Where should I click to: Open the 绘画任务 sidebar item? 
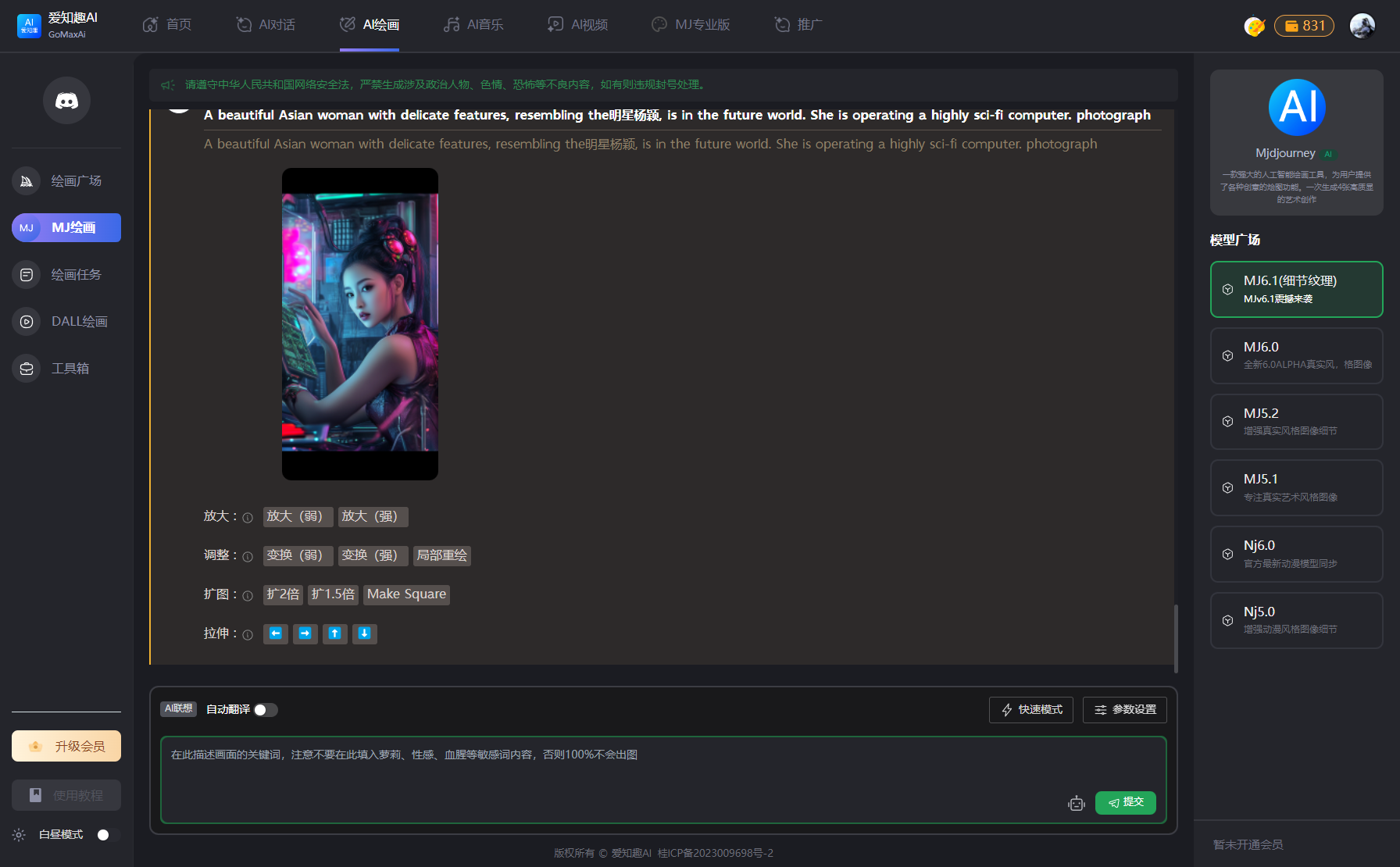(x=66, y=275)
